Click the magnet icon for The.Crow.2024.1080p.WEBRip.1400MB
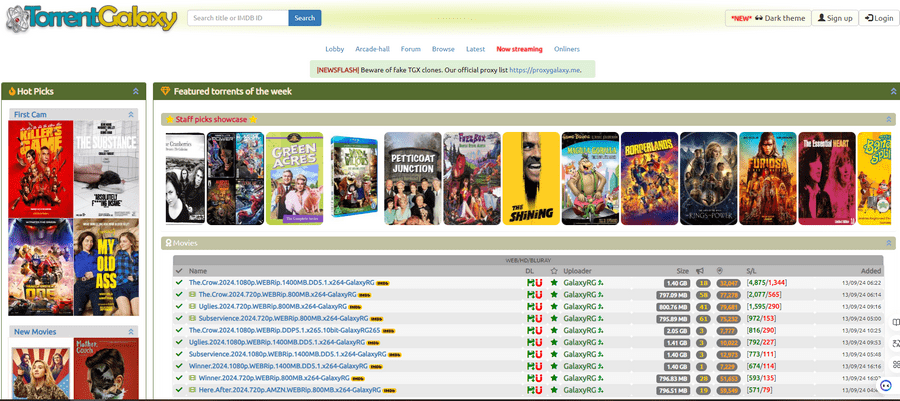The height and width of the screenshot is (401, 900). [x=538, y=283]
